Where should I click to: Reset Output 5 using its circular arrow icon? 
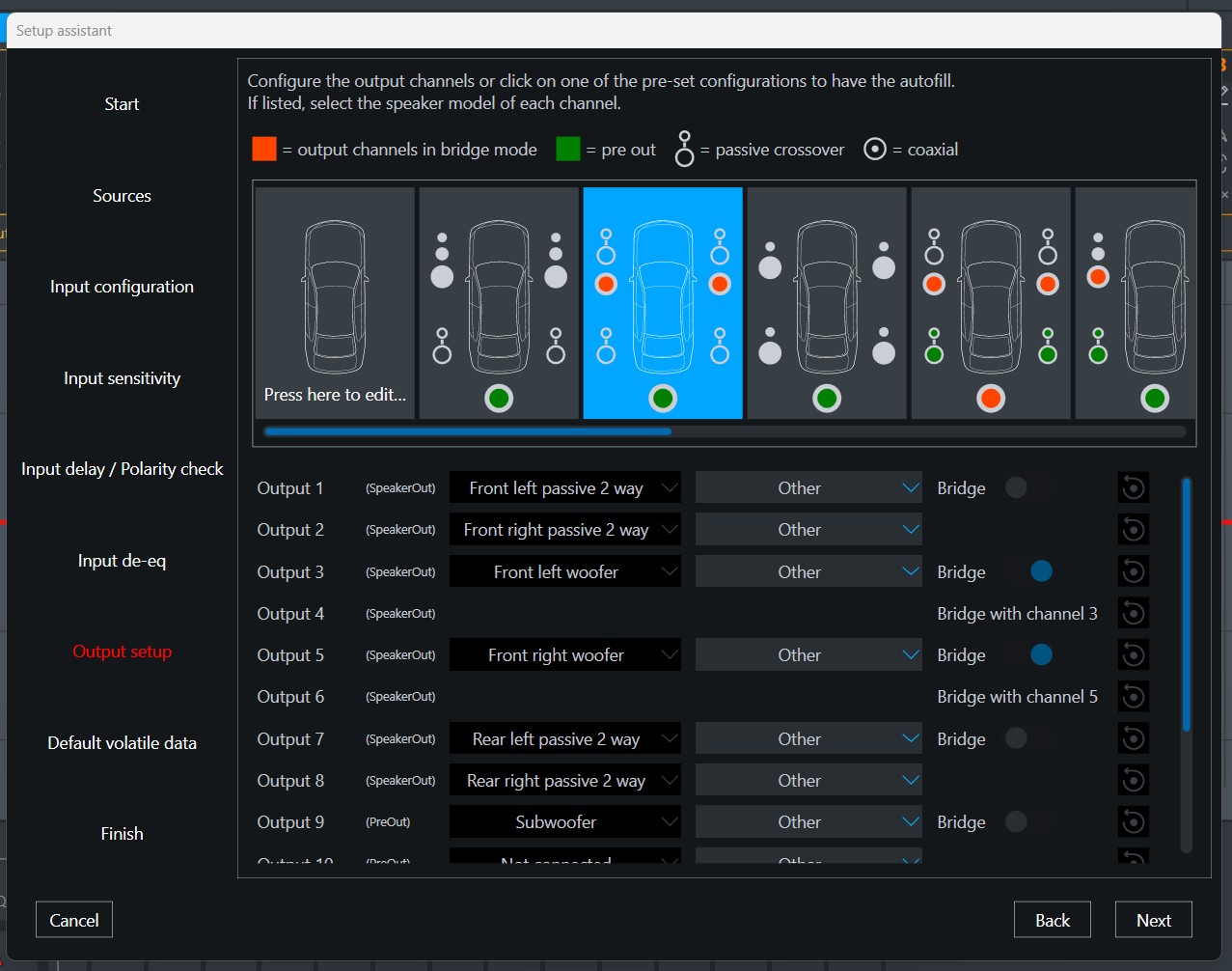pyautogui.click(x=1134, y=655)
